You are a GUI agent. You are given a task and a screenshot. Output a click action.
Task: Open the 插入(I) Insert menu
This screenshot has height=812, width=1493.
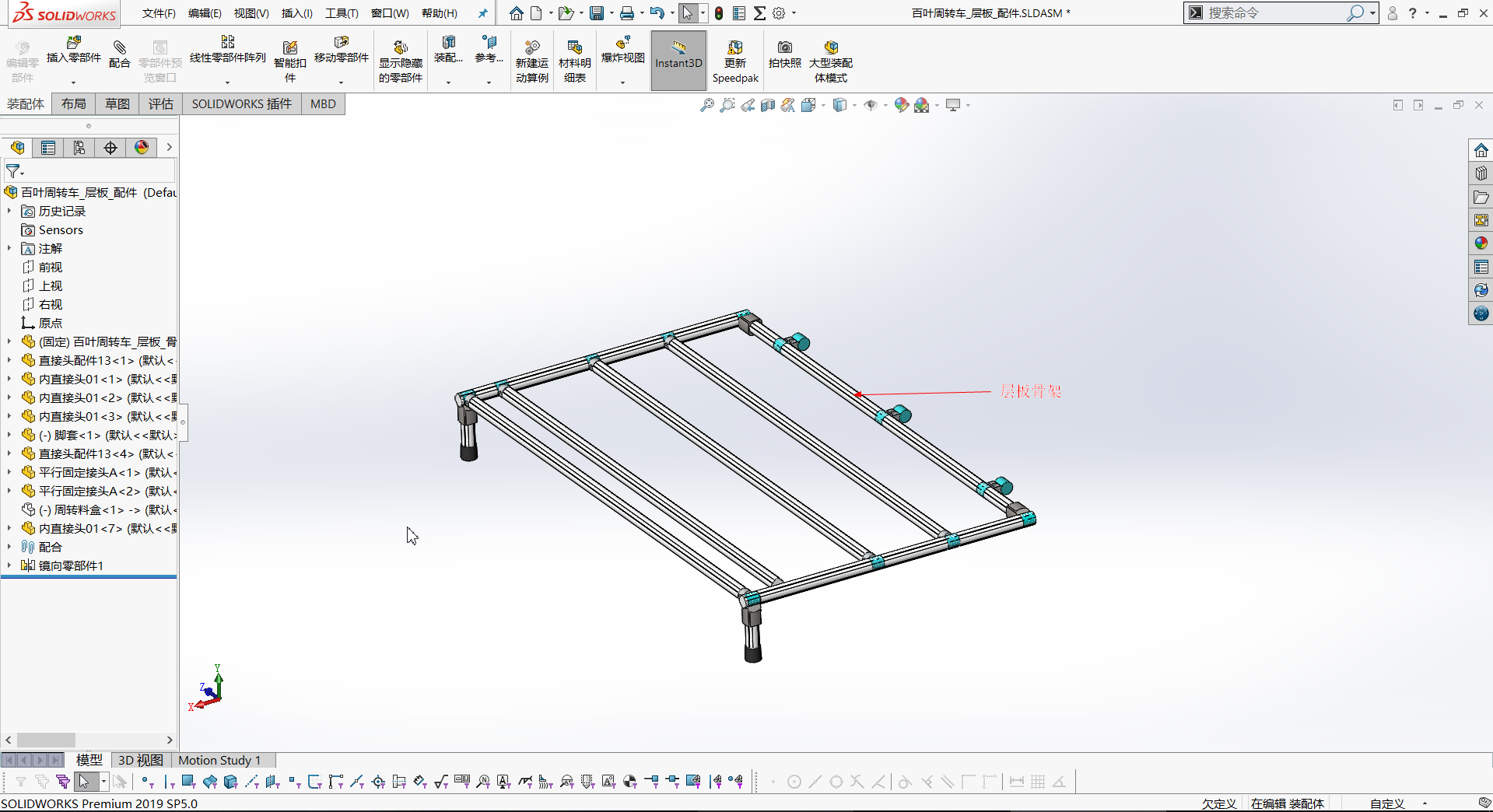(x=297, y=13)
